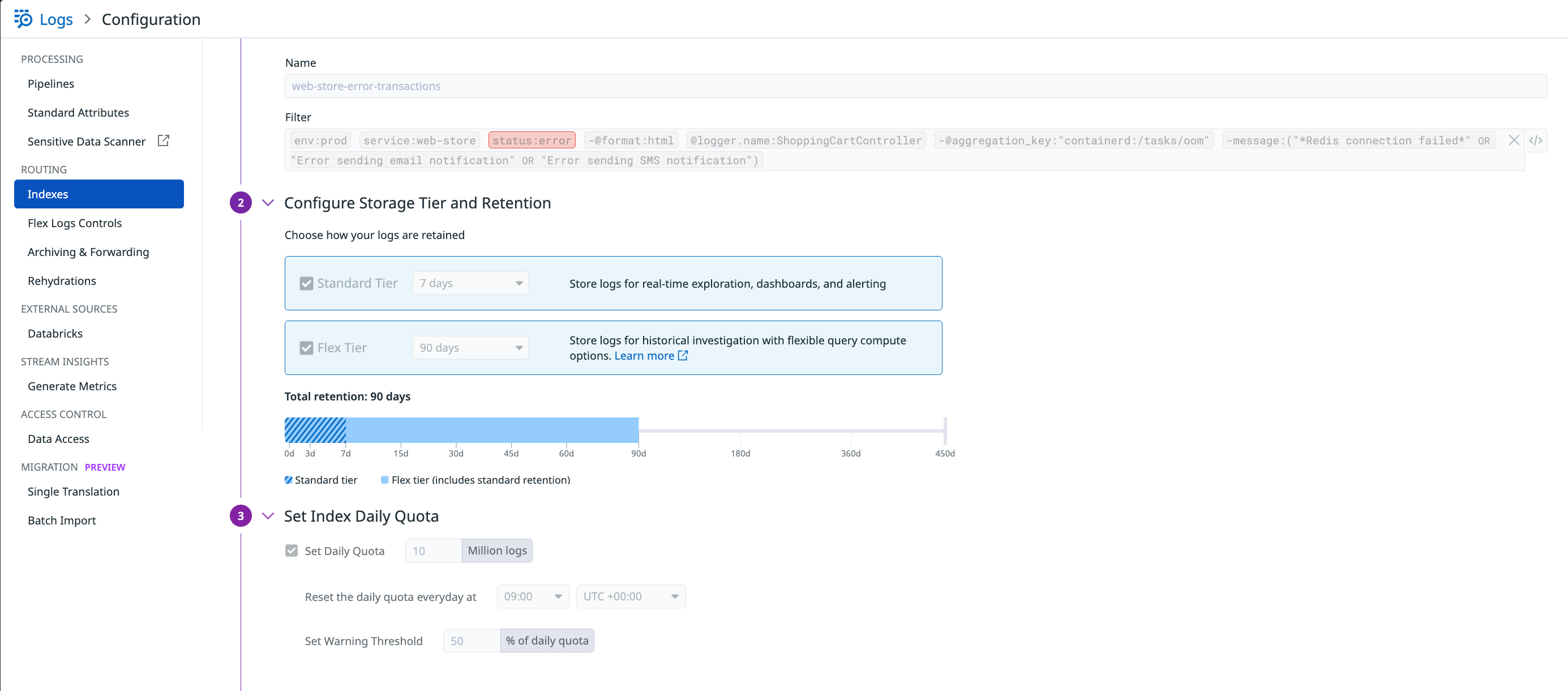
Task: Clear the filter query with X icon
Action: tap(1514, 140)
